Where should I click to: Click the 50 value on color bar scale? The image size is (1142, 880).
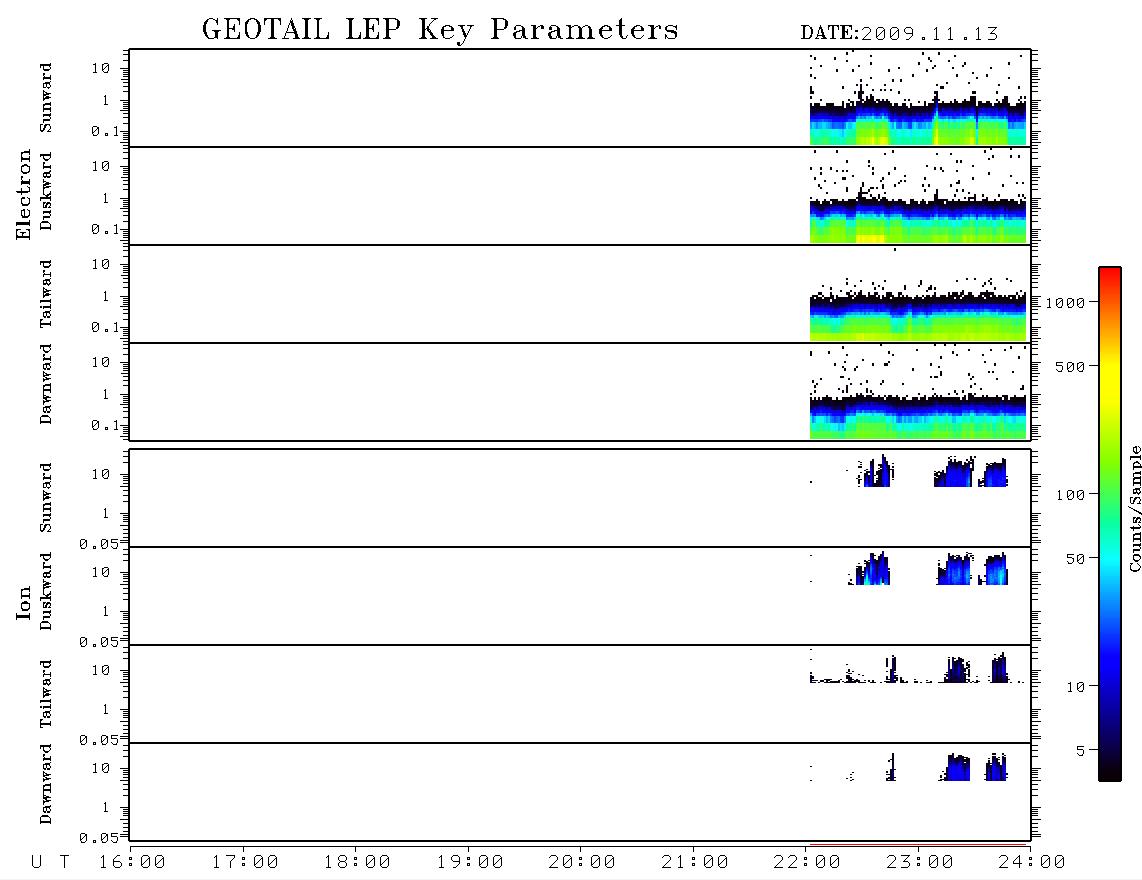tap(1075, 559)
